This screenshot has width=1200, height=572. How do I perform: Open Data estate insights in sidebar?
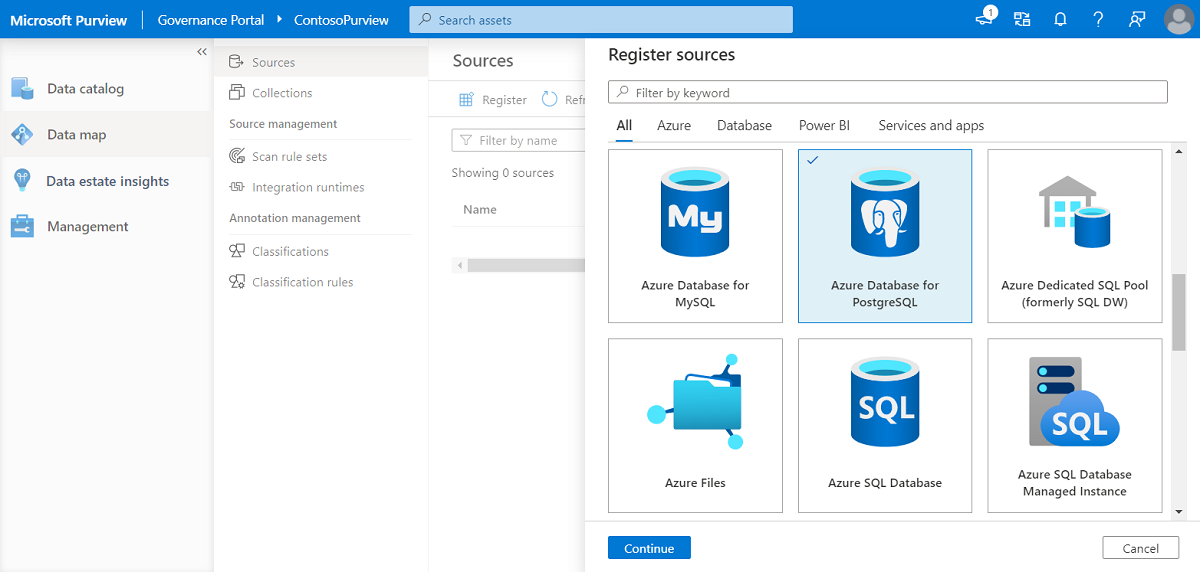click(107, 181)
